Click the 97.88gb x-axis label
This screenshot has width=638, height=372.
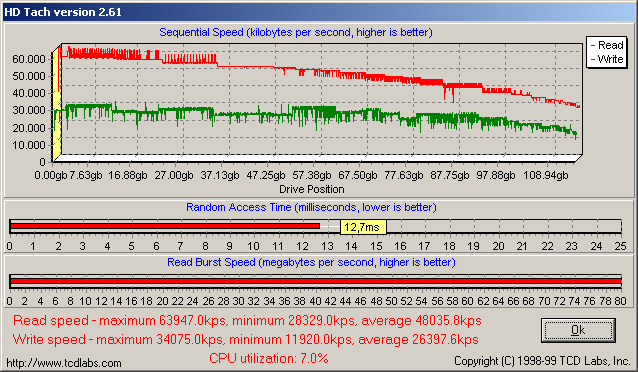coord(496,175)
